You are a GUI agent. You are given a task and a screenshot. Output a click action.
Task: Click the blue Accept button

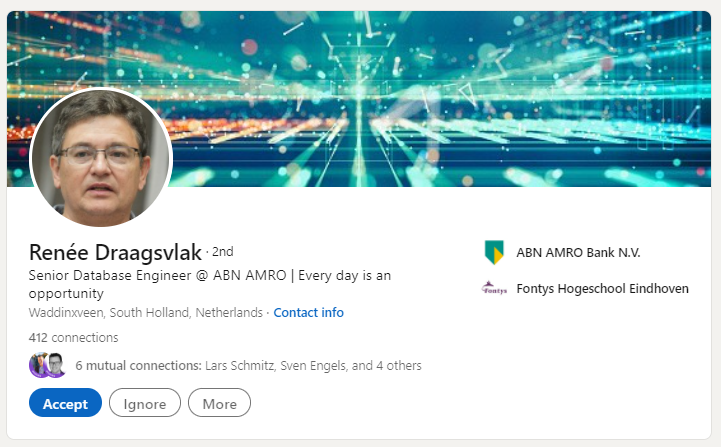pyautogui.click(x=65, y=403)
